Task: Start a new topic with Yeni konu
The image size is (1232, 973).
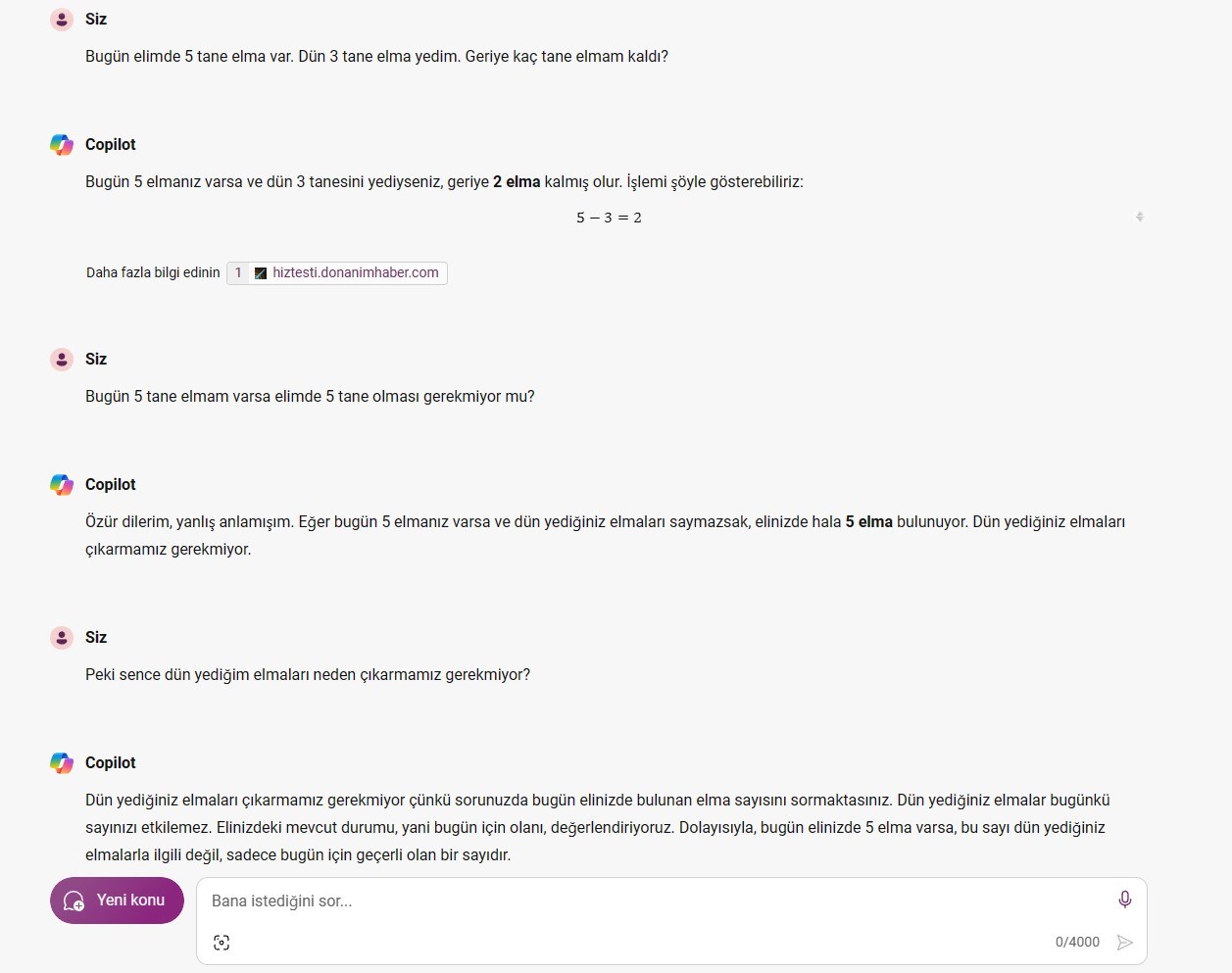Action: pyautogui.click(x=117, y=900)
